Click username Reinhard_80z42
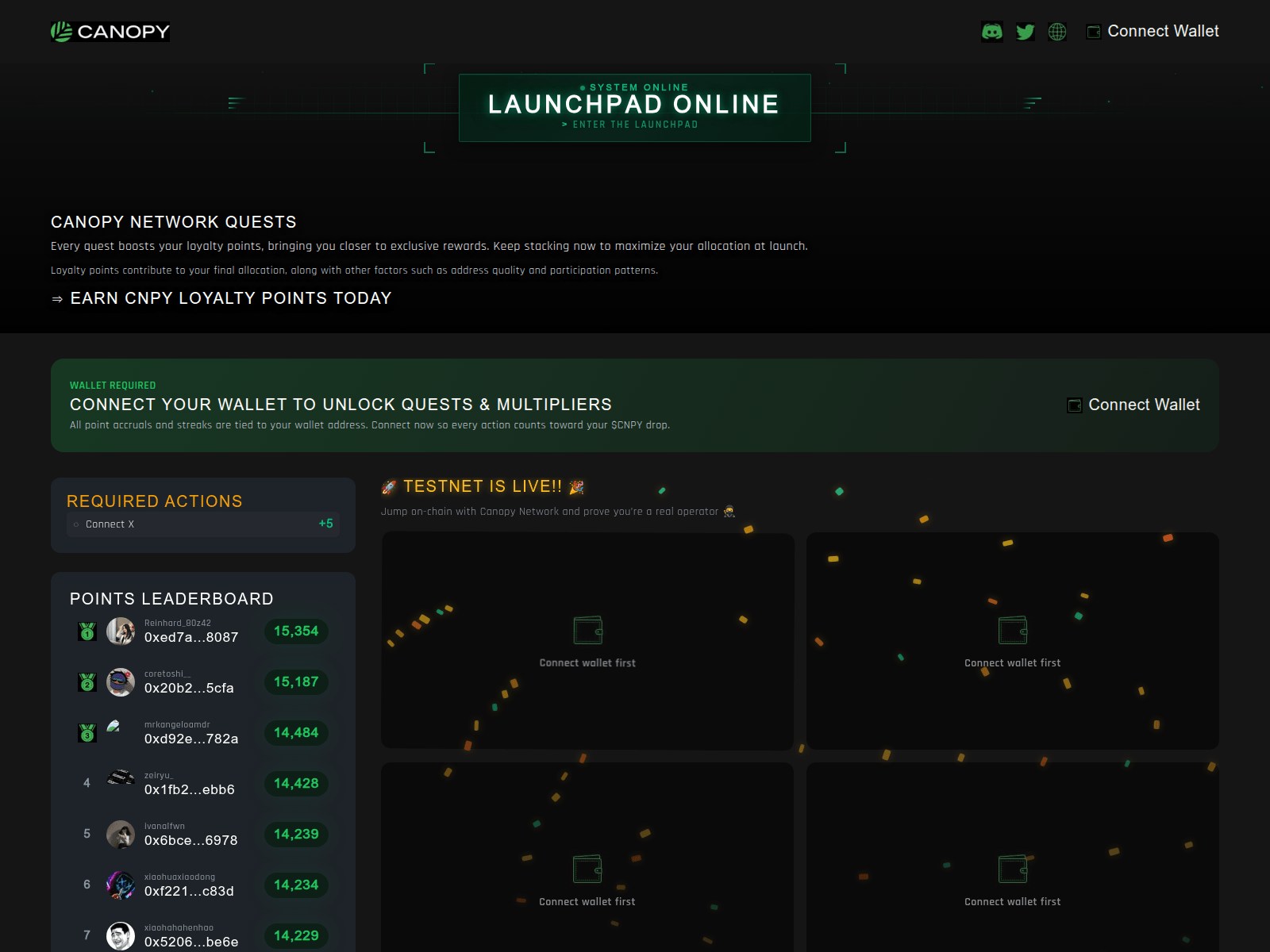 click(178, 623)
